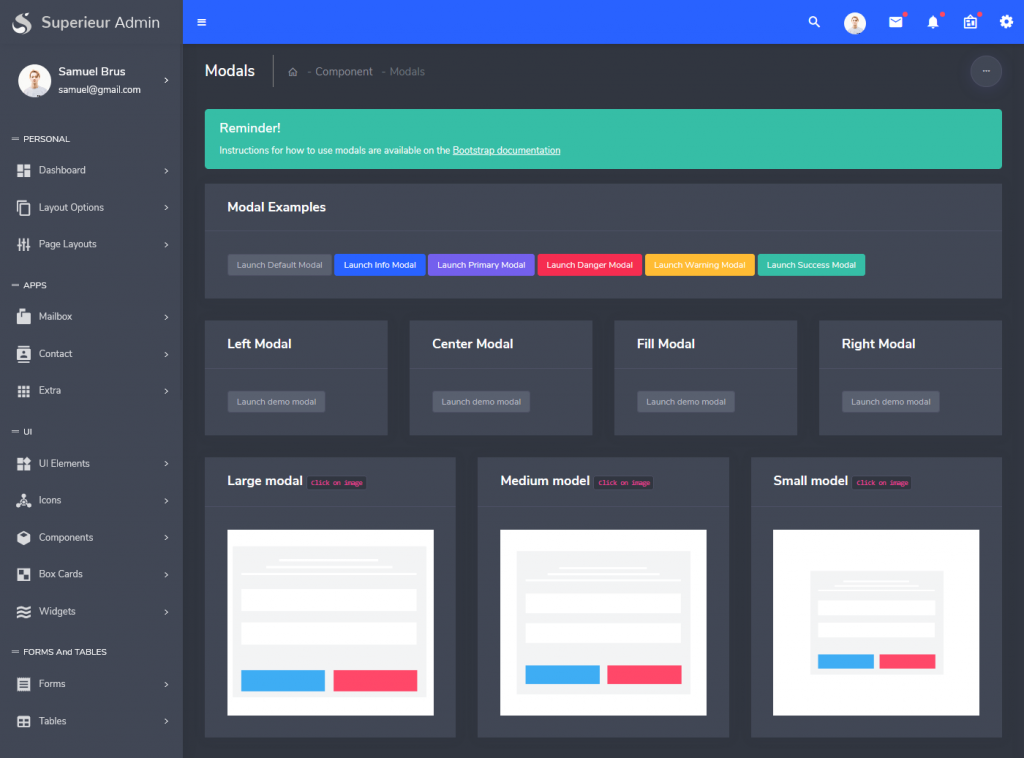Open the Box Cards menu item
Viewport: 1024px width, 758px height.
(x=91, y=575)
